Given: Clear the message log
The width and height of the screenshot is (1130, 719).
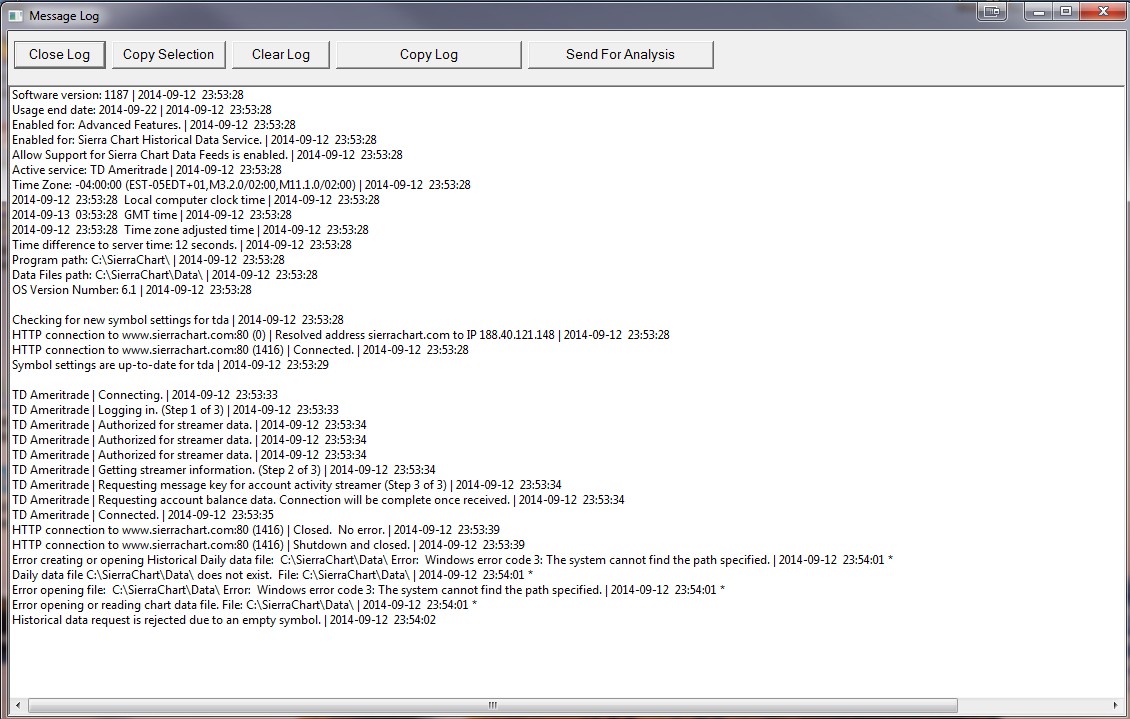Looking at the screenshot, I should [280, 55].
